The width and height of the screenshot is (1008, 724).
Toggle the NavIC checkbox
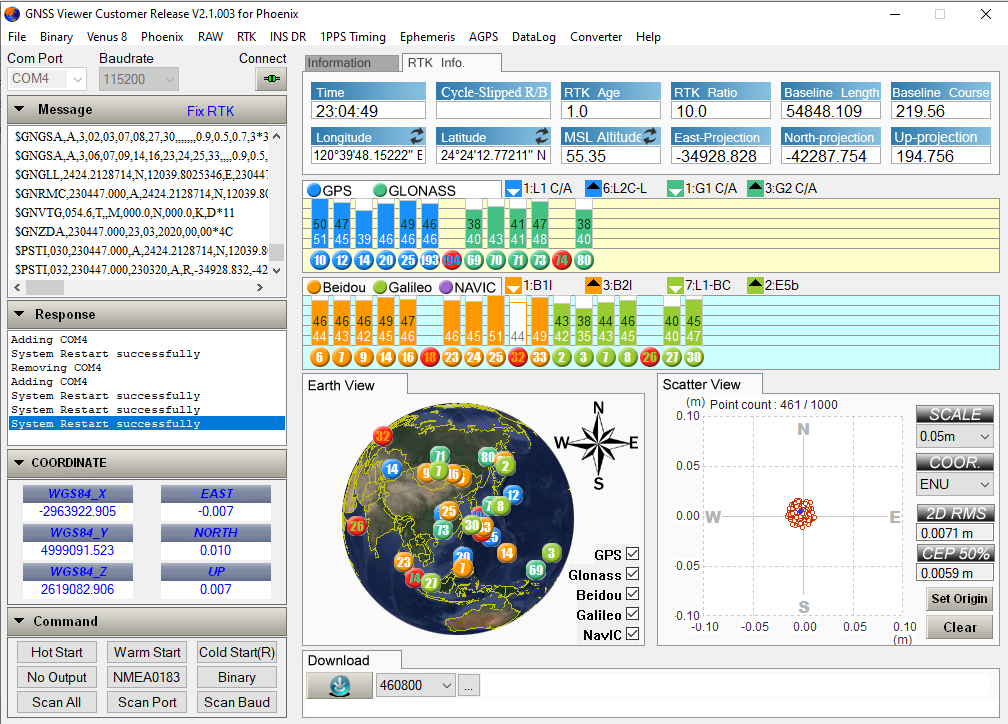pyautogui.click(x=632, y=634)
